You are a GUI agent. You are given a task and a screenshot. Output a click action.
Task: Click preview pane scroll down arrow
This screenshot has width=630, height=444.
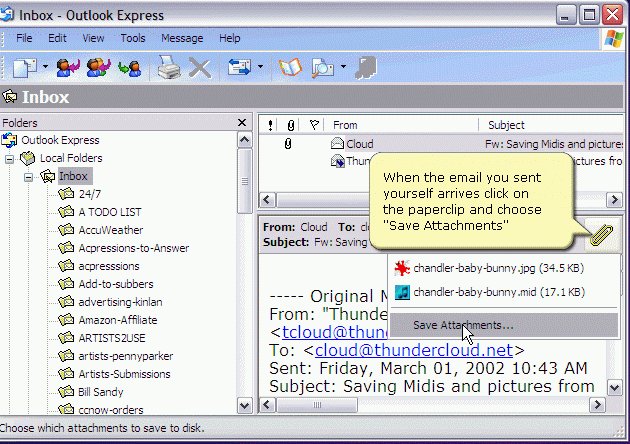(614, 388)
